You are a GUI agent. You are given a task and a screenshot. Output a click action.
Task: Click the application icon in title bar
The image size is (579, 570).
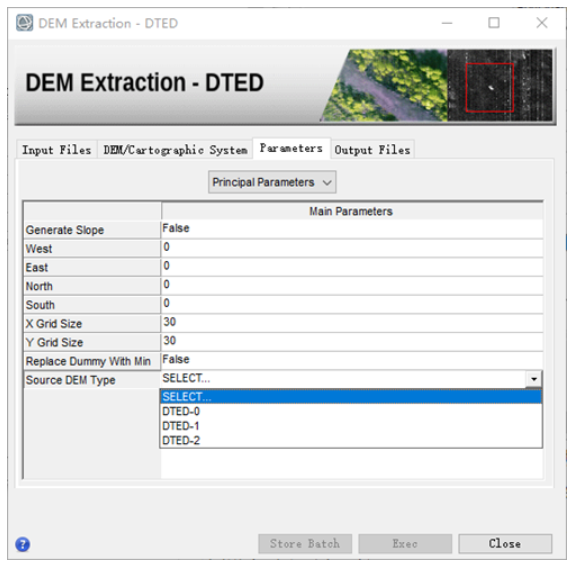tap(24, 23)
